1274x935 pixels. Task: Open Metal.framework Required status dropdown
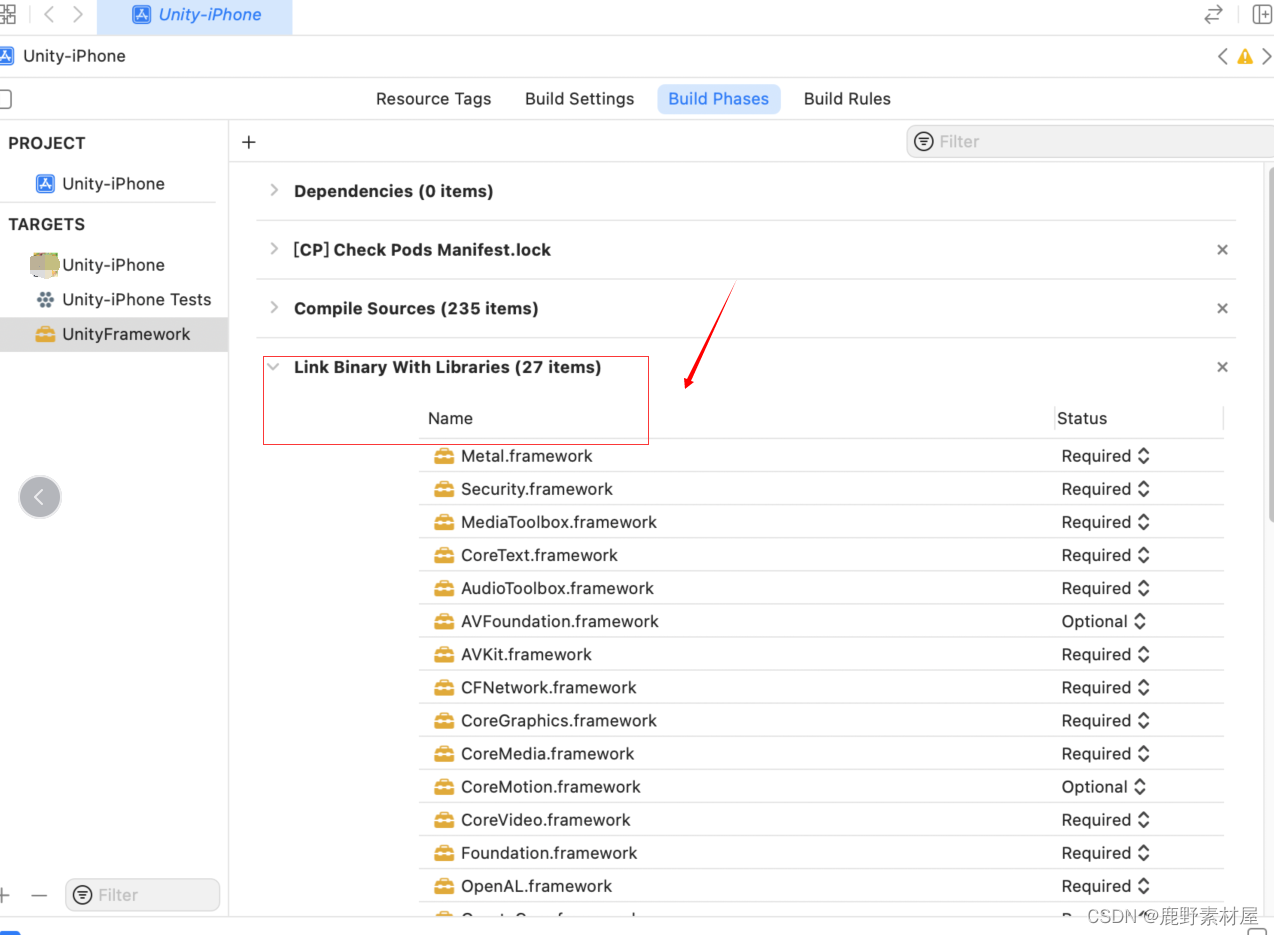coord(1105,456)
